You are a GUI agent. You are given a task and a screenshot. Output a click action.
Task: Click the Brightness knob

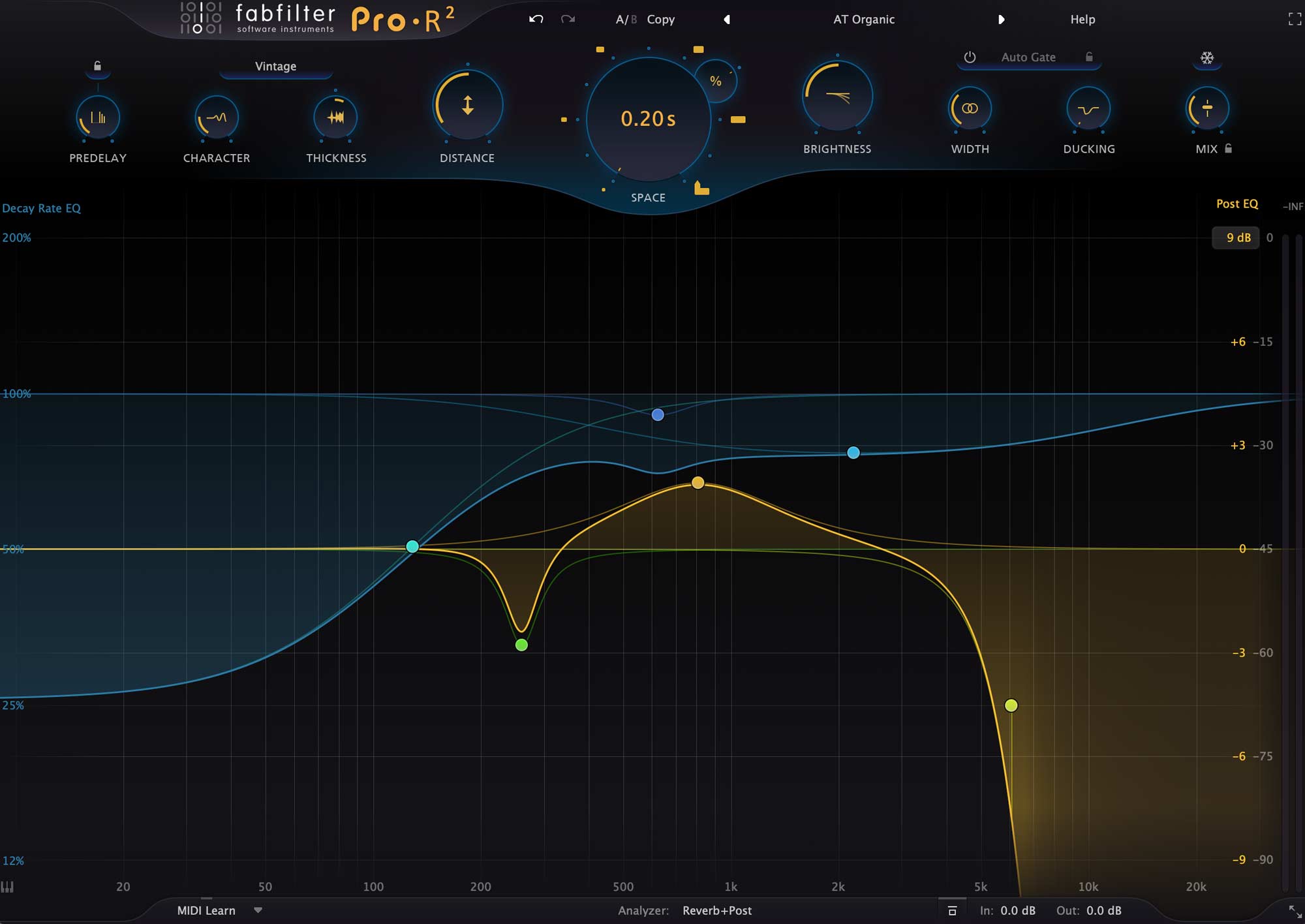[837, 97]
